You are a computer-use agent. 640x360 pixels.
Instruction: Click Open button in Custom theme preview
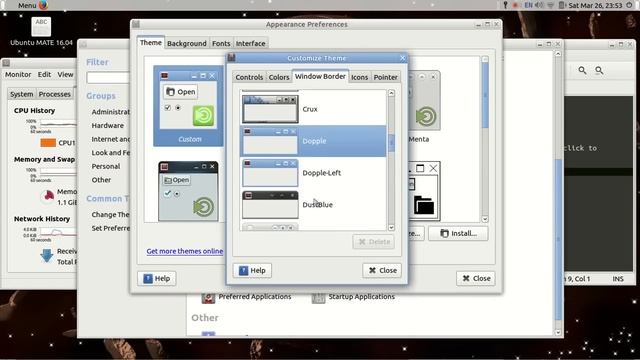click(x=180, y=92)
